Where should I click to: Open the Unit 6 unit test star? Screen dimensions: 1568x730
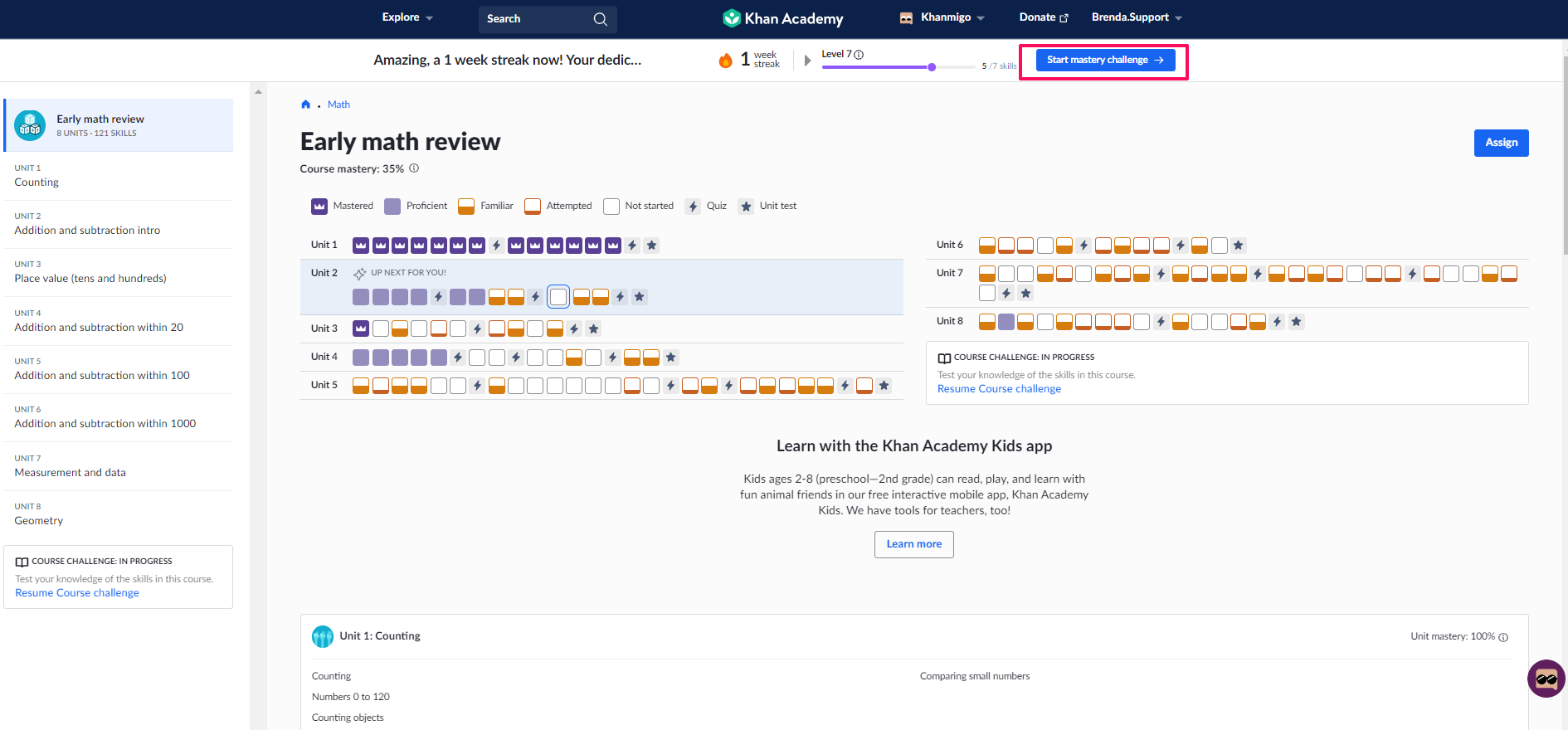(1239, 246)
